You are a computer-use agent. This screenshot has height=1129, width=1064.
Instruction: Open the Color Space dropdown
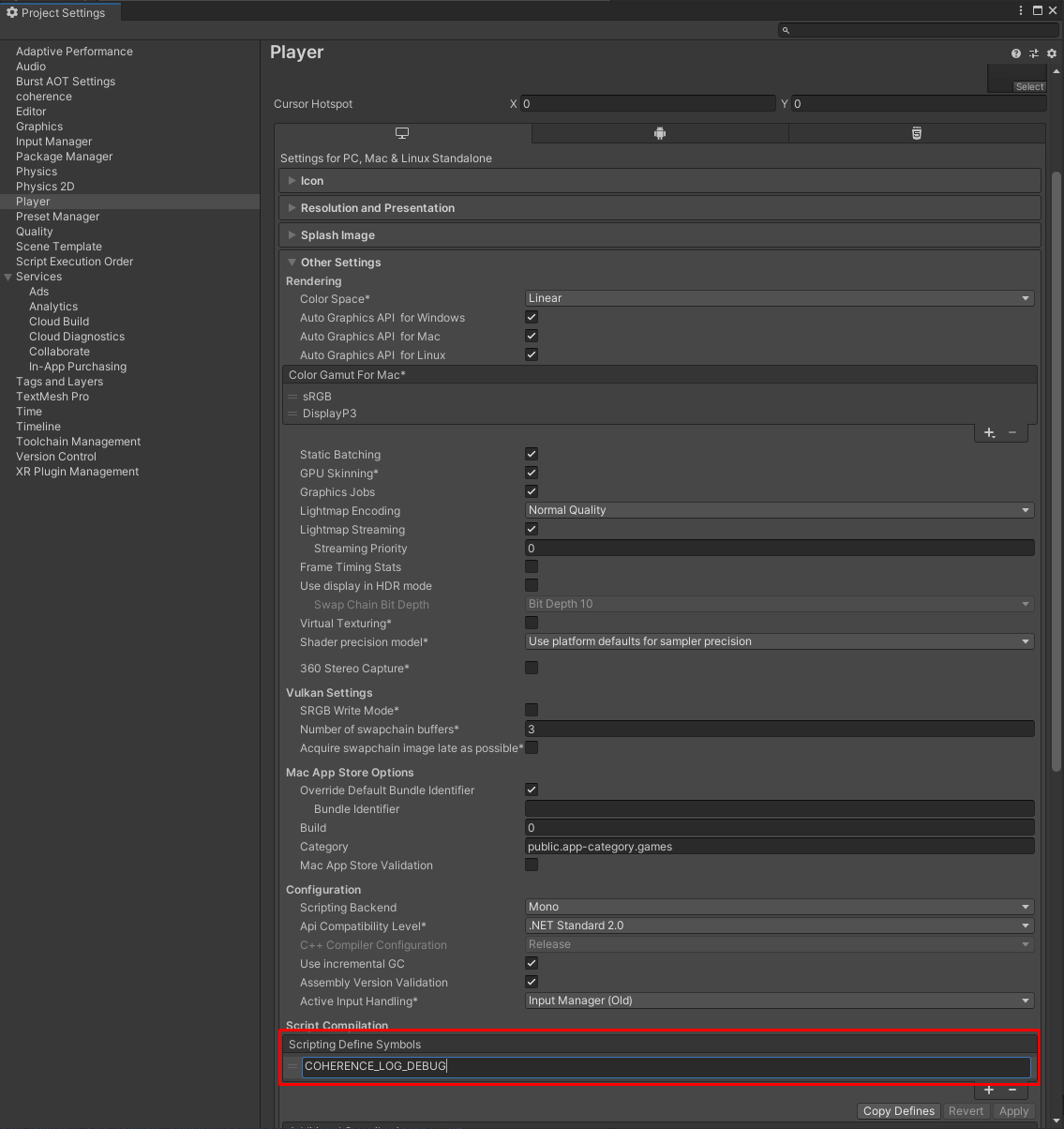point(779,298)
